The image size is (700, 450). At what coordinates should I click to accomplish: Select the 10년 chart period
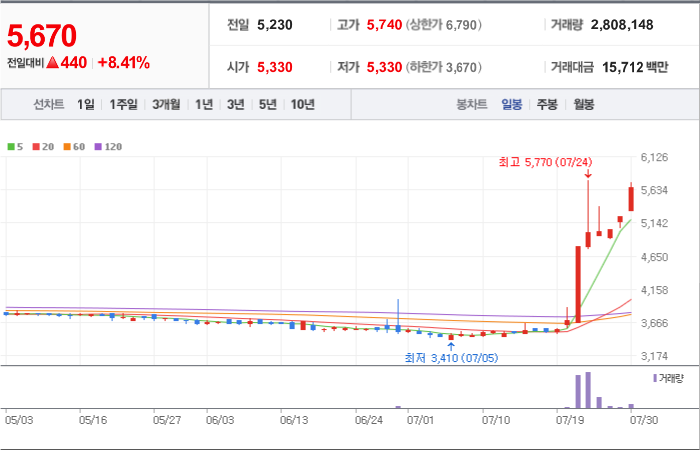303,104
